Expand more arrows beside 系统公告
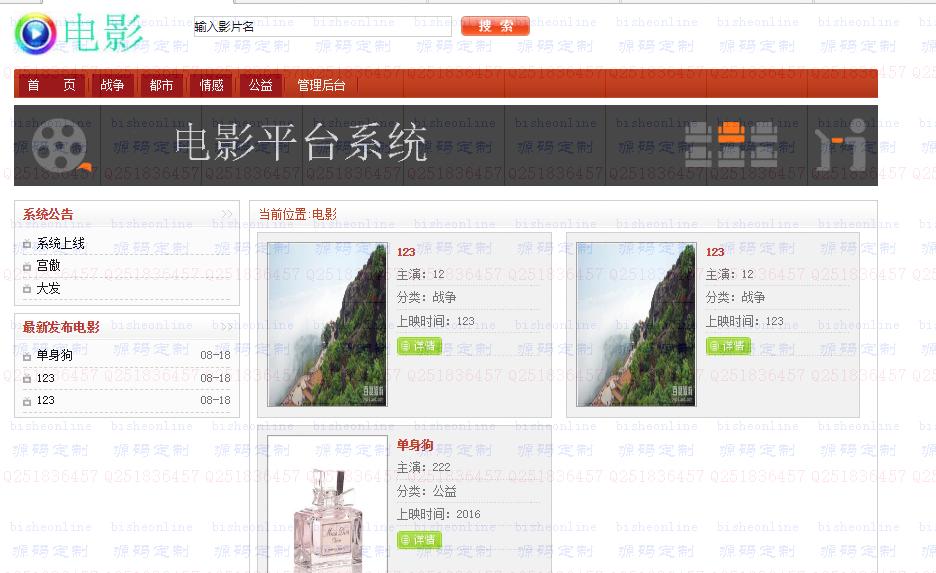Image resolution: width=936 pixels, height=573 pixels. tap(227, 214)
